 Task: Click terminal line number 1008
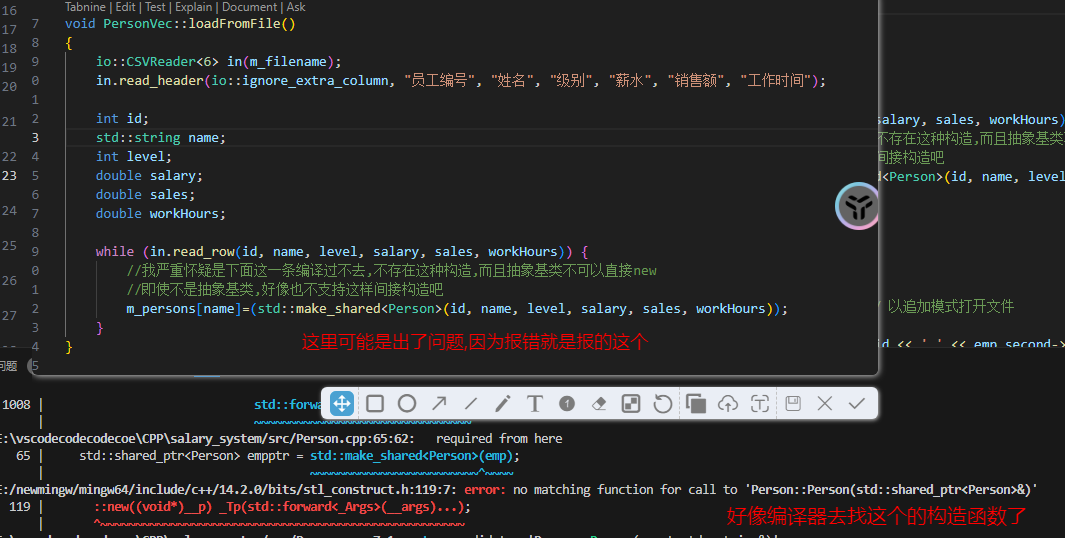16,405
